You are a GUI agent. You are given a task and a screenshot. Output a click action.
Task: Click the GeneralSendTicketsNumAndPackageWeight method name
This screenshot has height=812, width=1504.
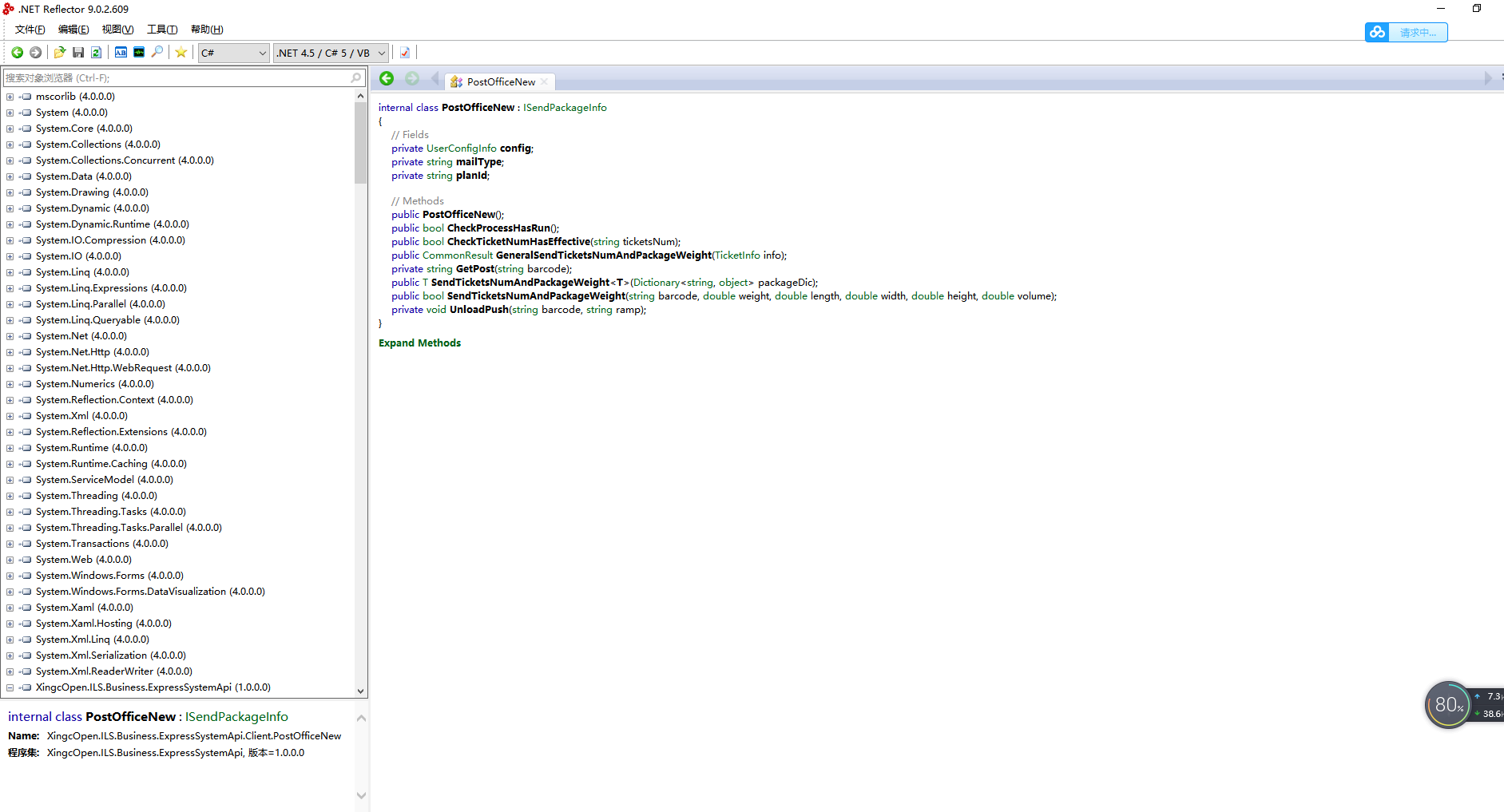pyautogui.click(x=603, y=255)
